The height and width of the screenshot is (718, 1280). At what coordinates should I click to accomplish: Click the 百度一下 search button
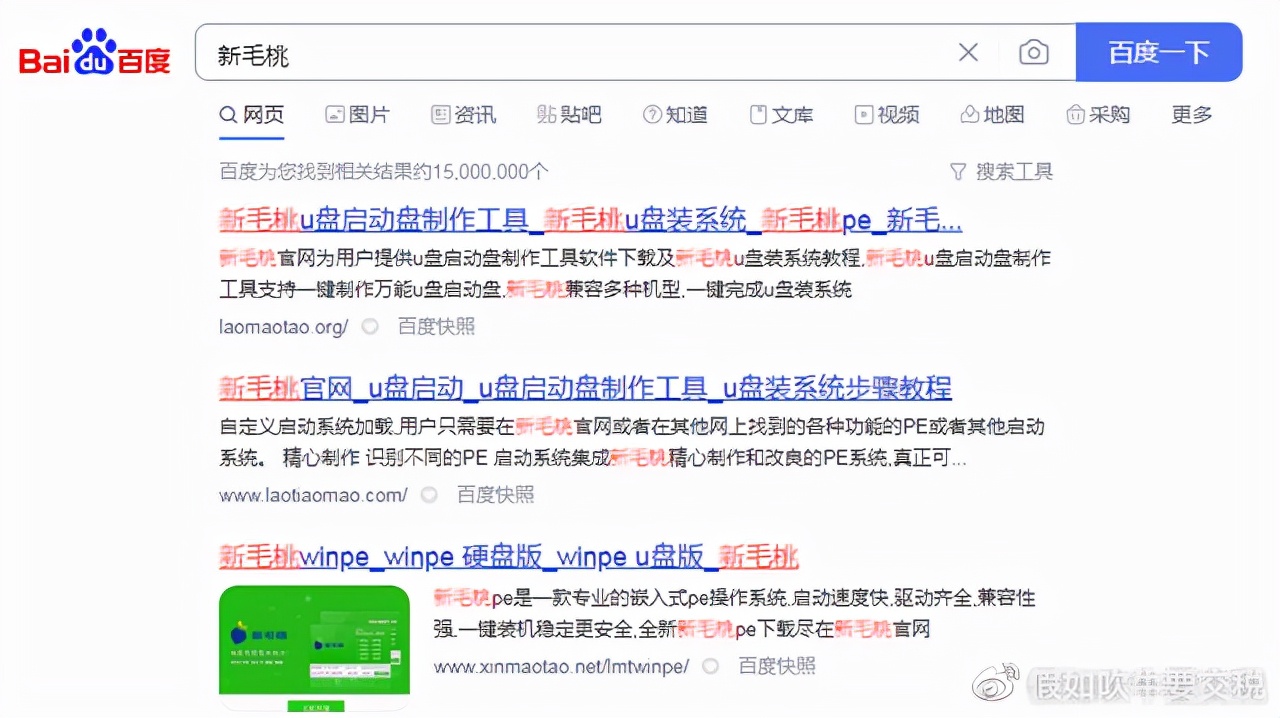pos(1159,52)
